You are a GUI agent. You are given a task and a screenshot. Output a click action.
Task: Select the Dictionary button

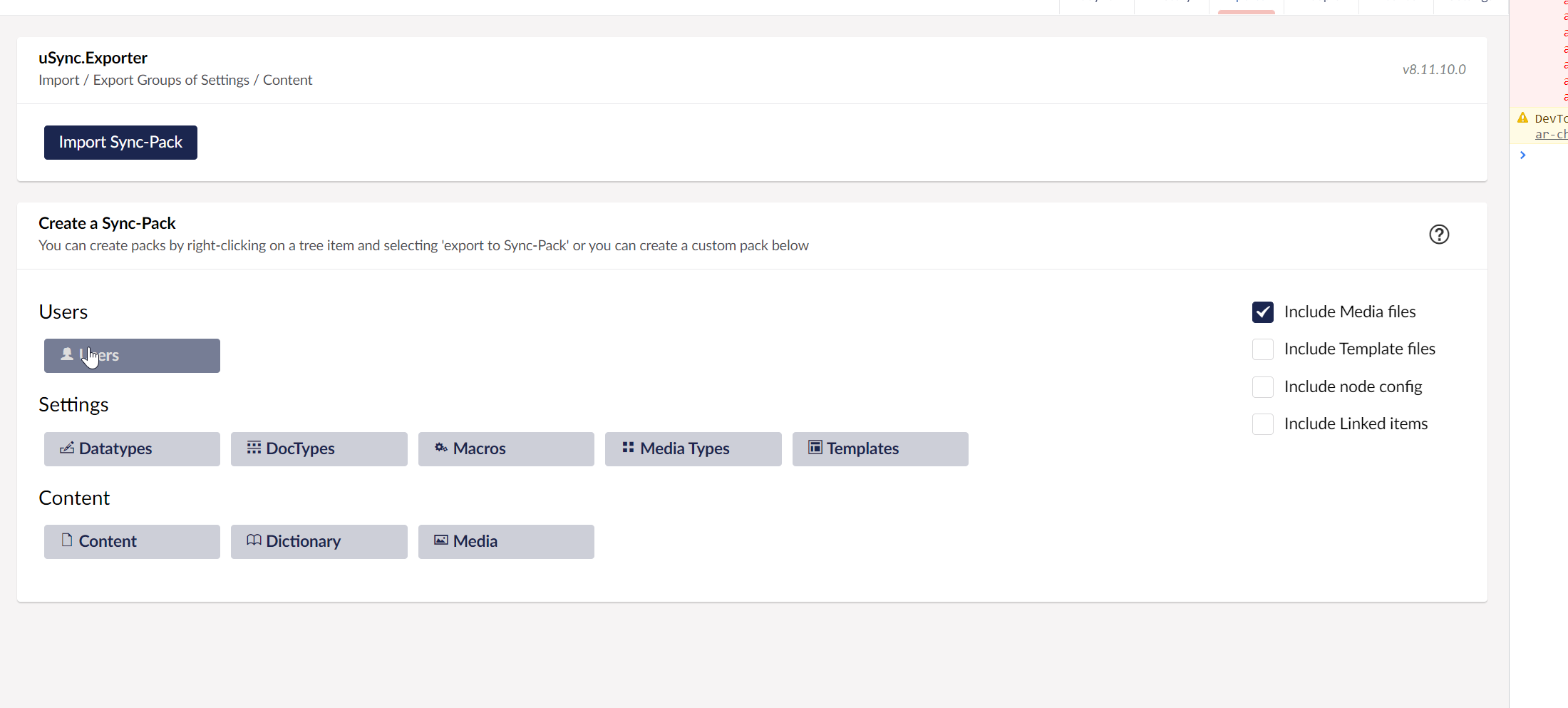(319, 542)
